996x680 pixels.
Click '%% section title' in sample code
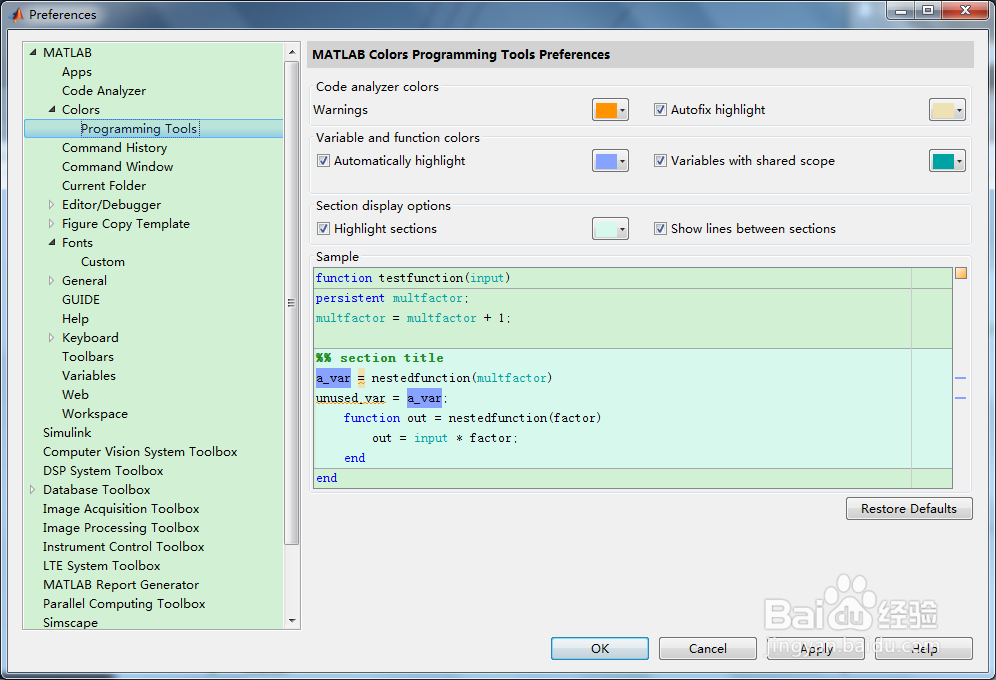point(379,357)
